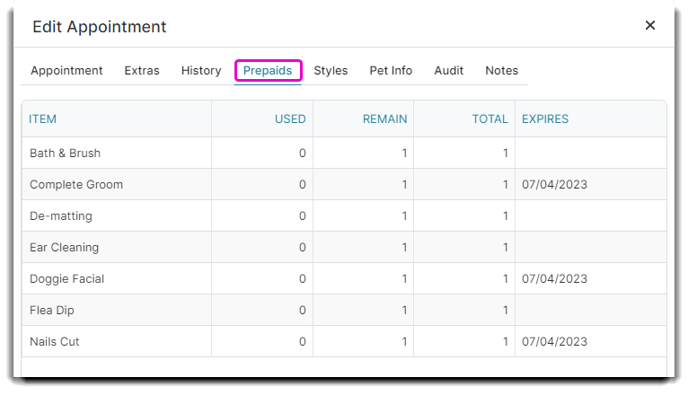688x404 pixels.
Task: Go to the History tab
Action: [x=201, y=71]
